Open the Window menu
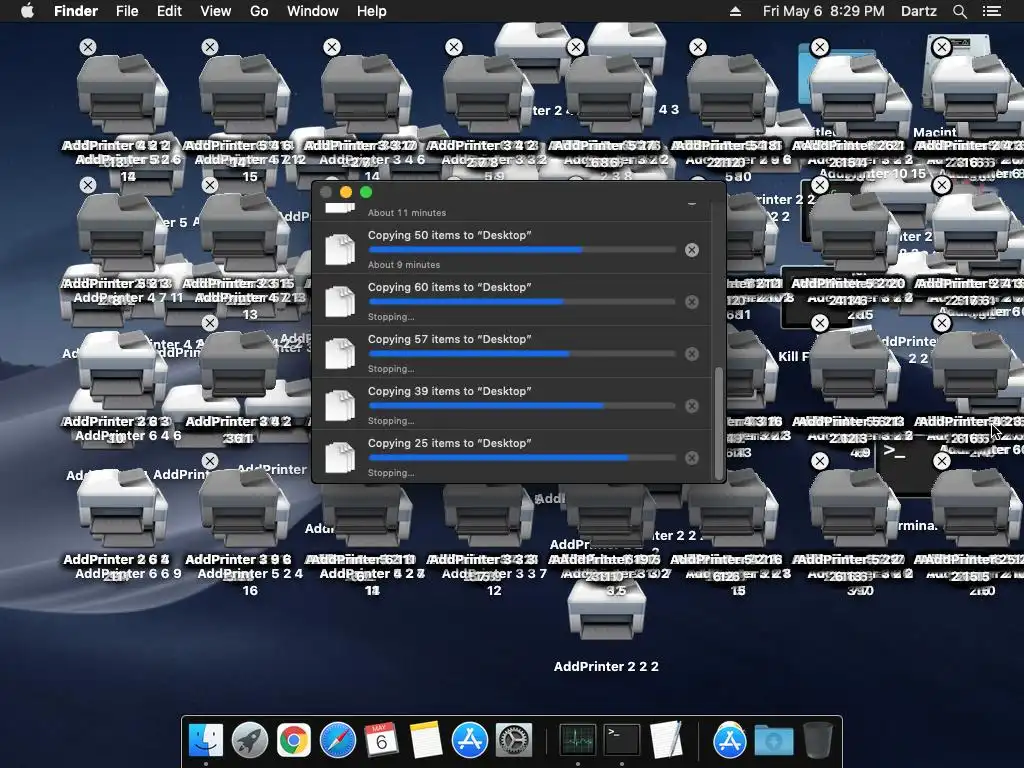Image resolution: width=1024 pixels, height=768 pixels. click(313, 11)
